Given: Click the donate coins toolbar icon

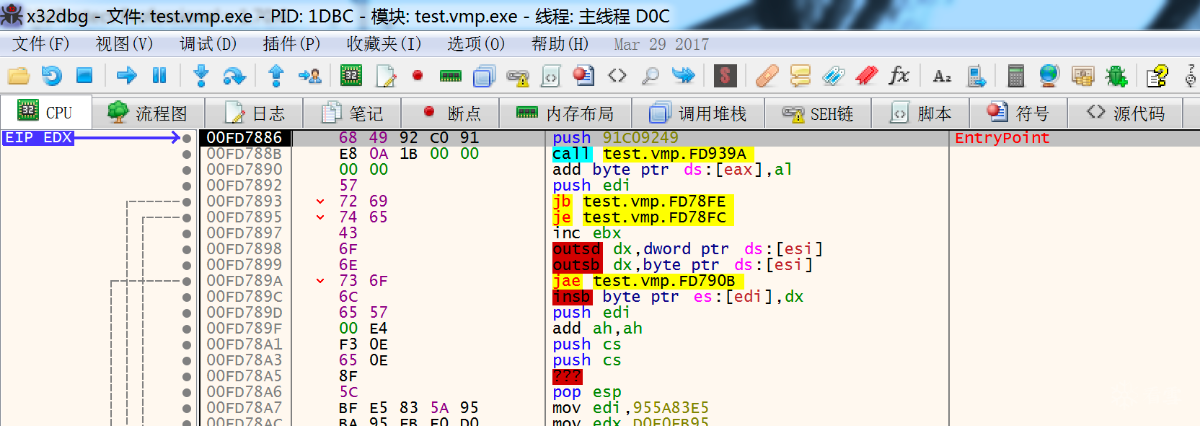Looking at the screenshot, I should pos(1083,75).
